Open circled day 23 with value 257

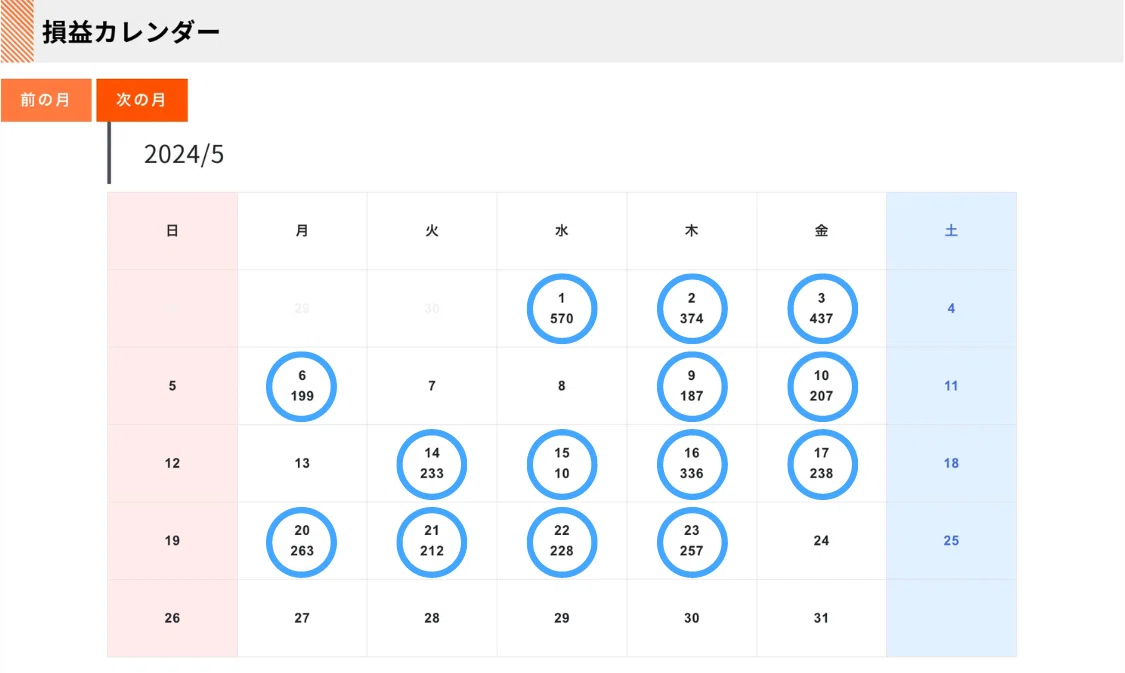pyautogui.click(x=692, y=542)
